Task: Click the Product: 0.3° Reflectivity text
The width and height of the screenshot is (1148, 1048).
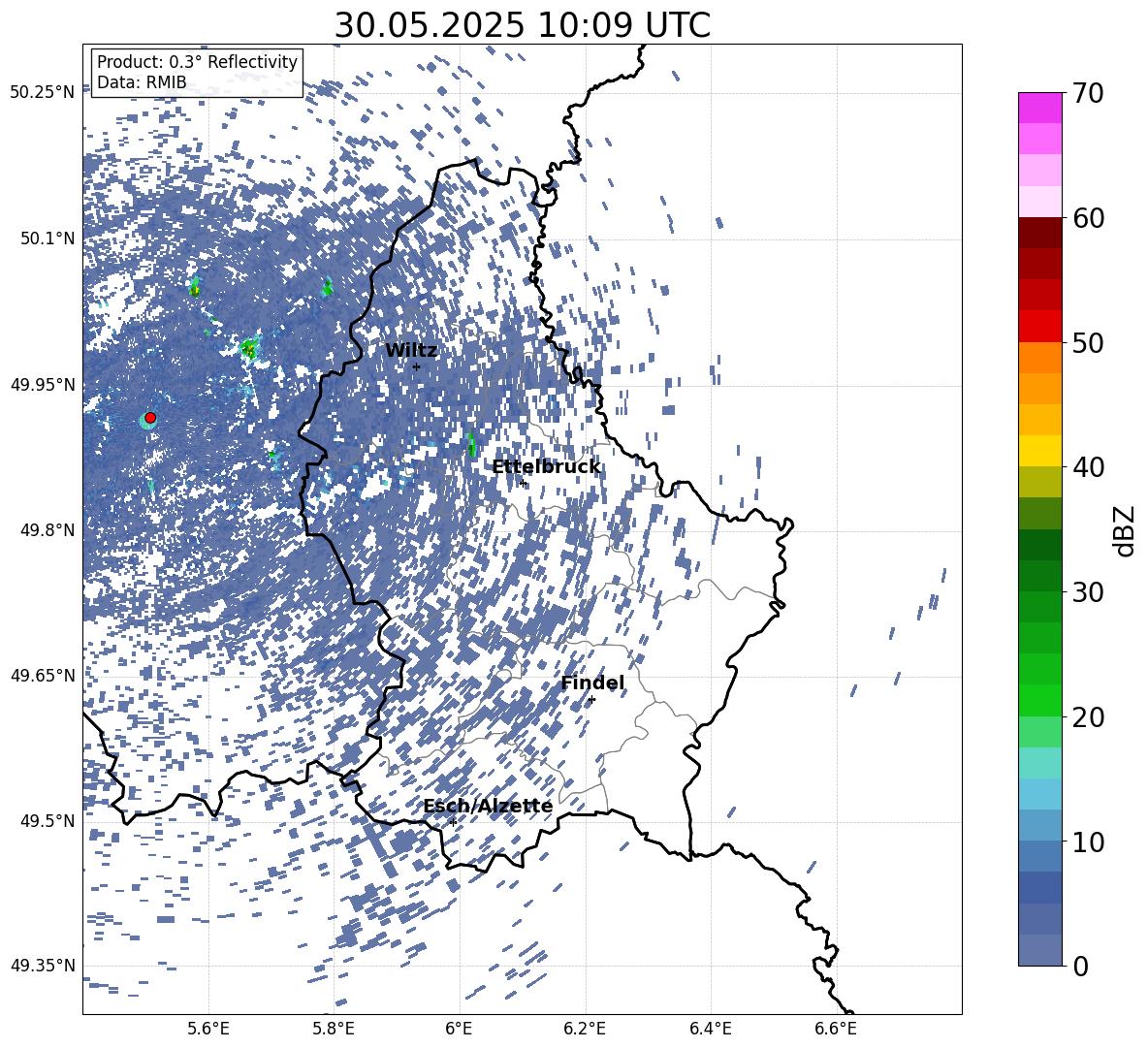Action: pyautogui.click(x=197, y=62)
